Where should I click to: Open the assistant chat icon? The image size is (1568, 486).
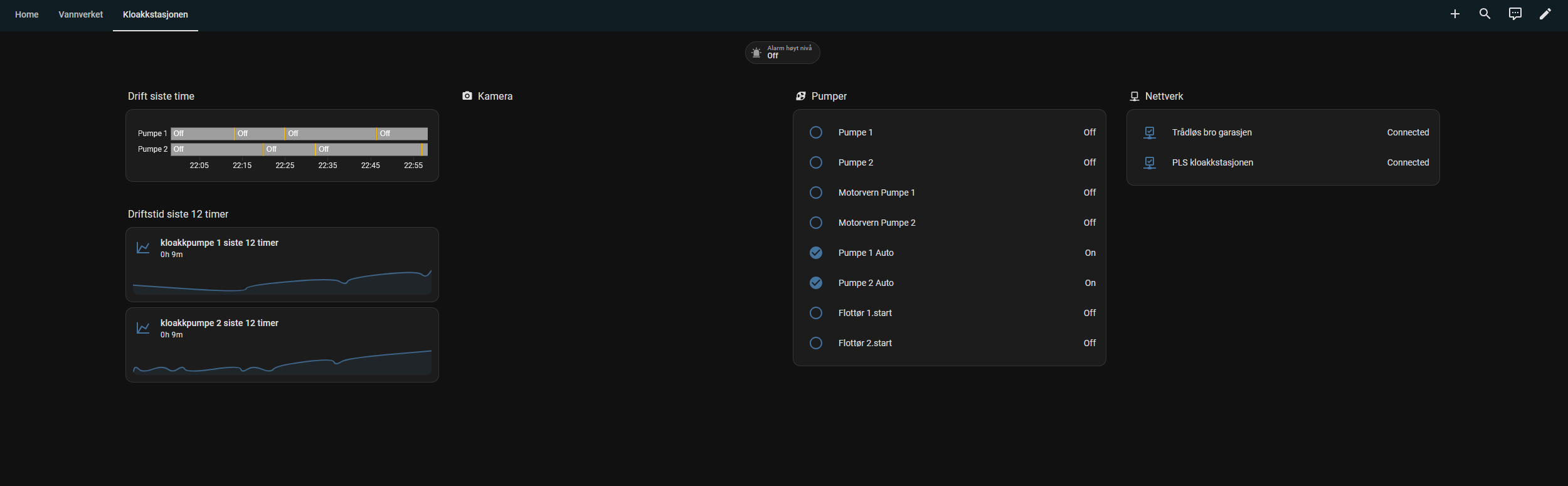pyautogui.click(x=1515, y=14)
